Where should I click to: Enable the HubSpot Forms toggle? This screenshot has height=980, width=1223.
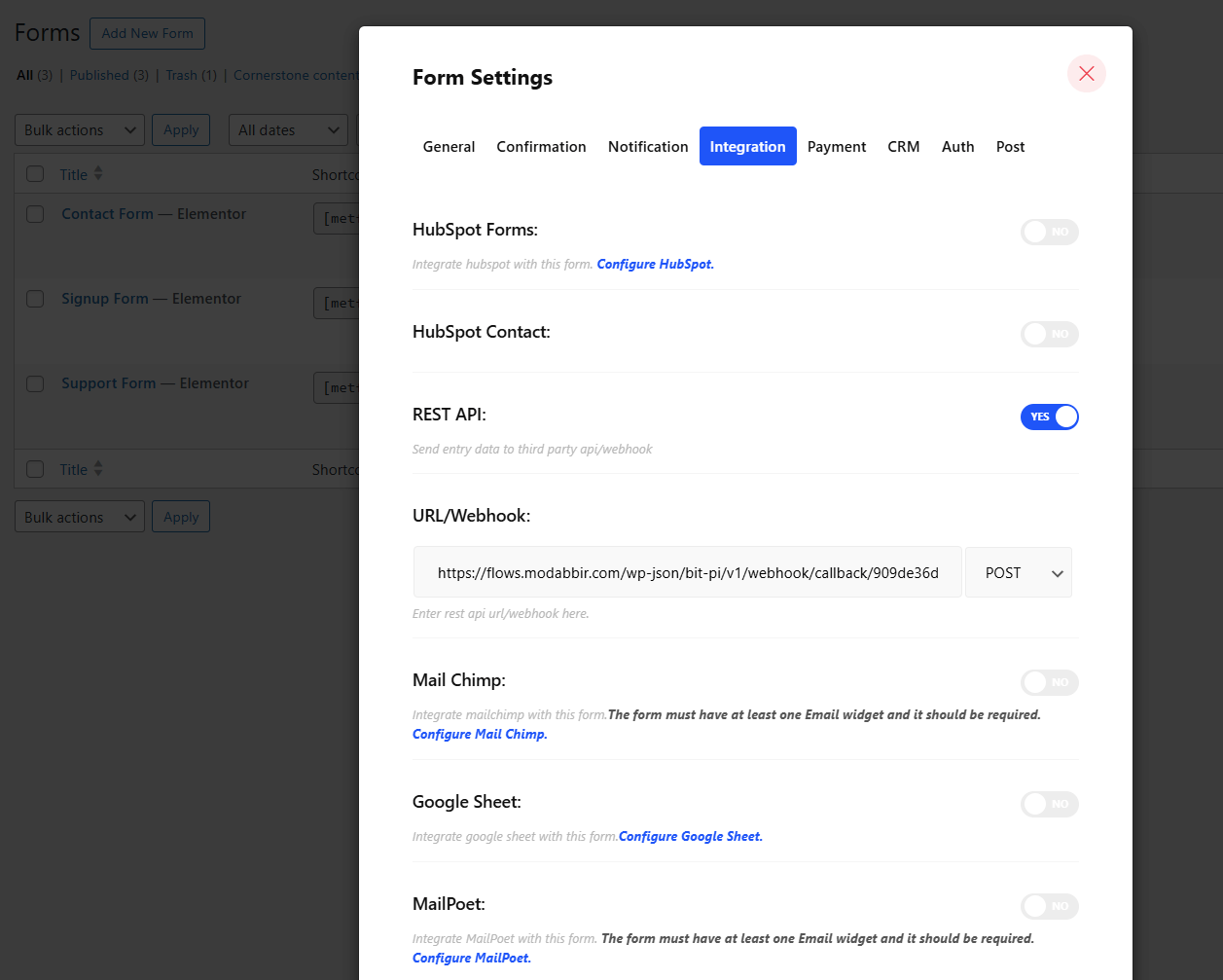click(x=1050, y=232)
